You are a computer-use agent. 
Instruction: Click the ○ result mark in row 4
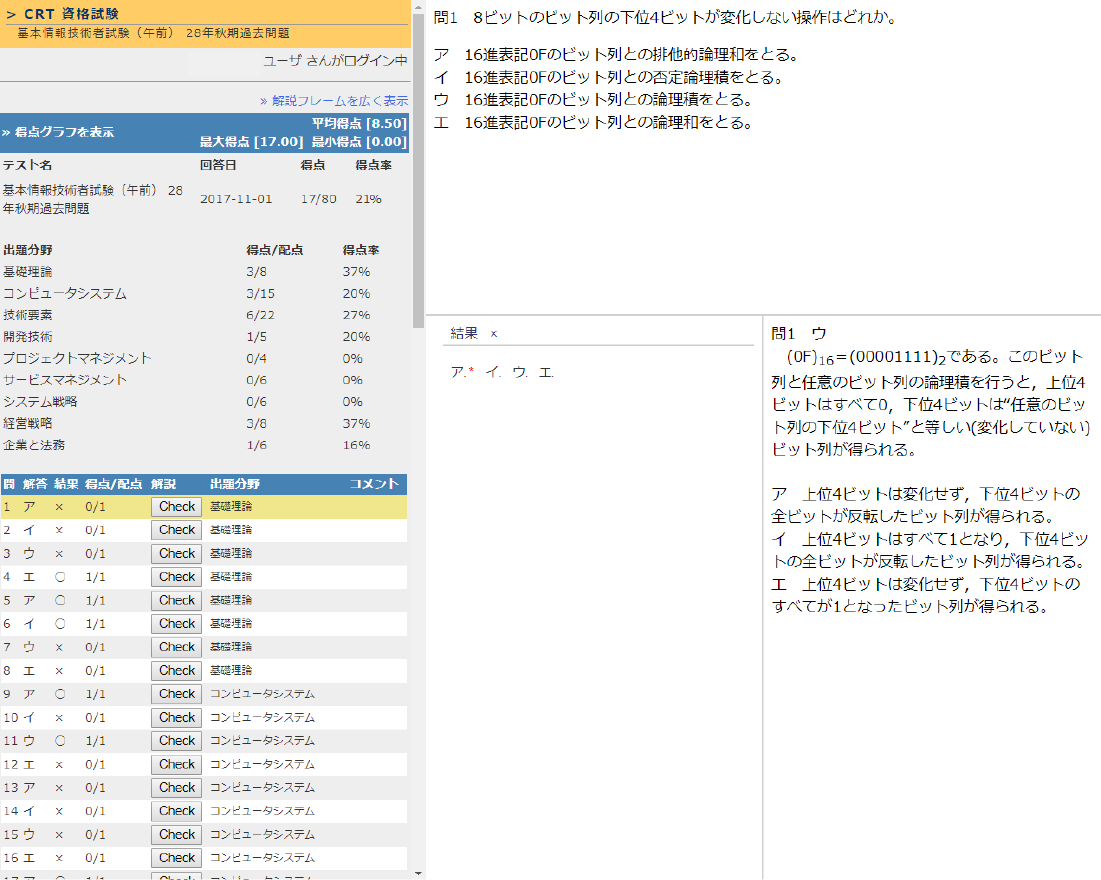coord(59,577)
